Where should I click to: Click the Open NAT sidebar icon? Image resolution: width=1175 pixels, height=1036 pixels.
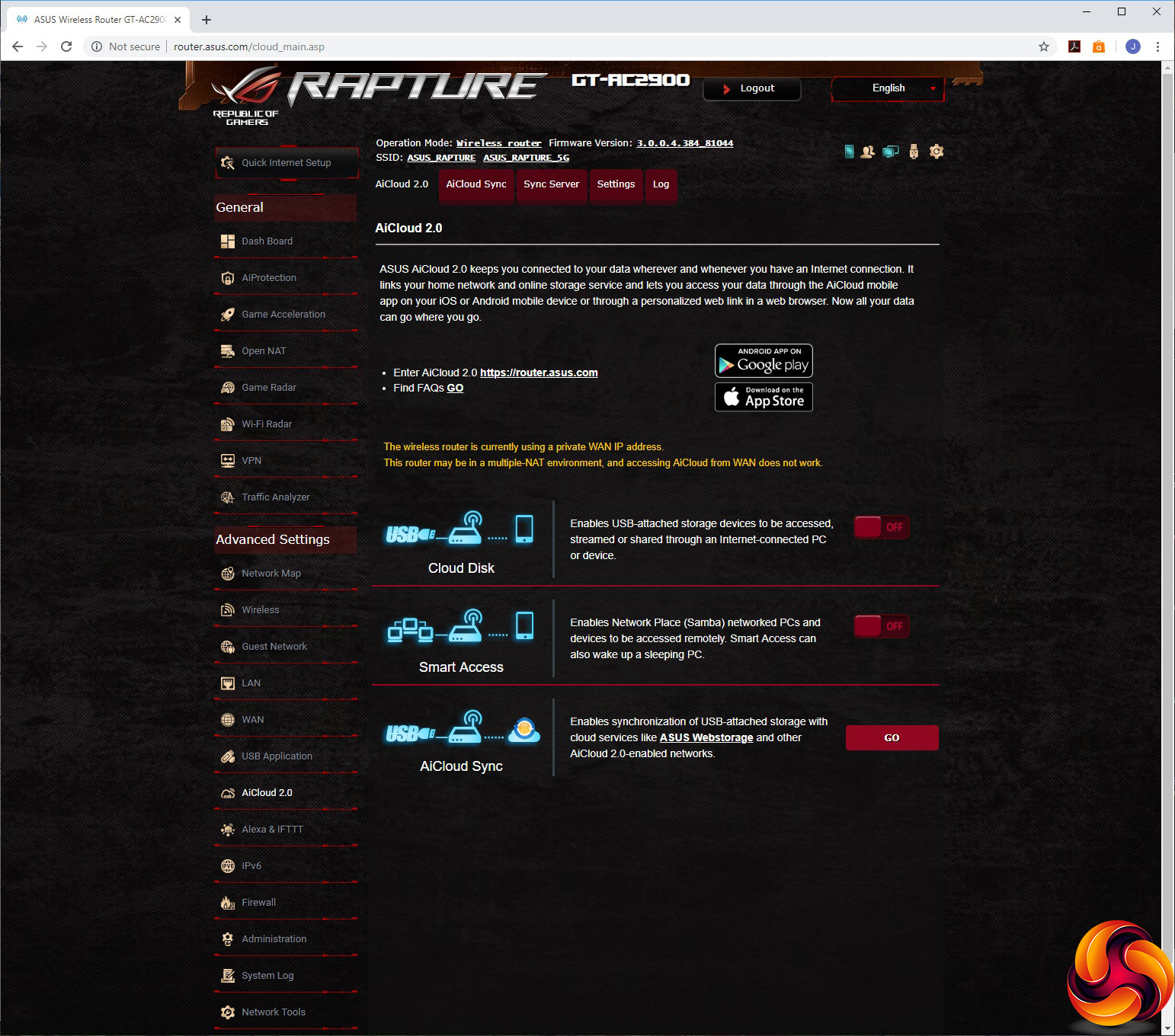pos(227,351)
